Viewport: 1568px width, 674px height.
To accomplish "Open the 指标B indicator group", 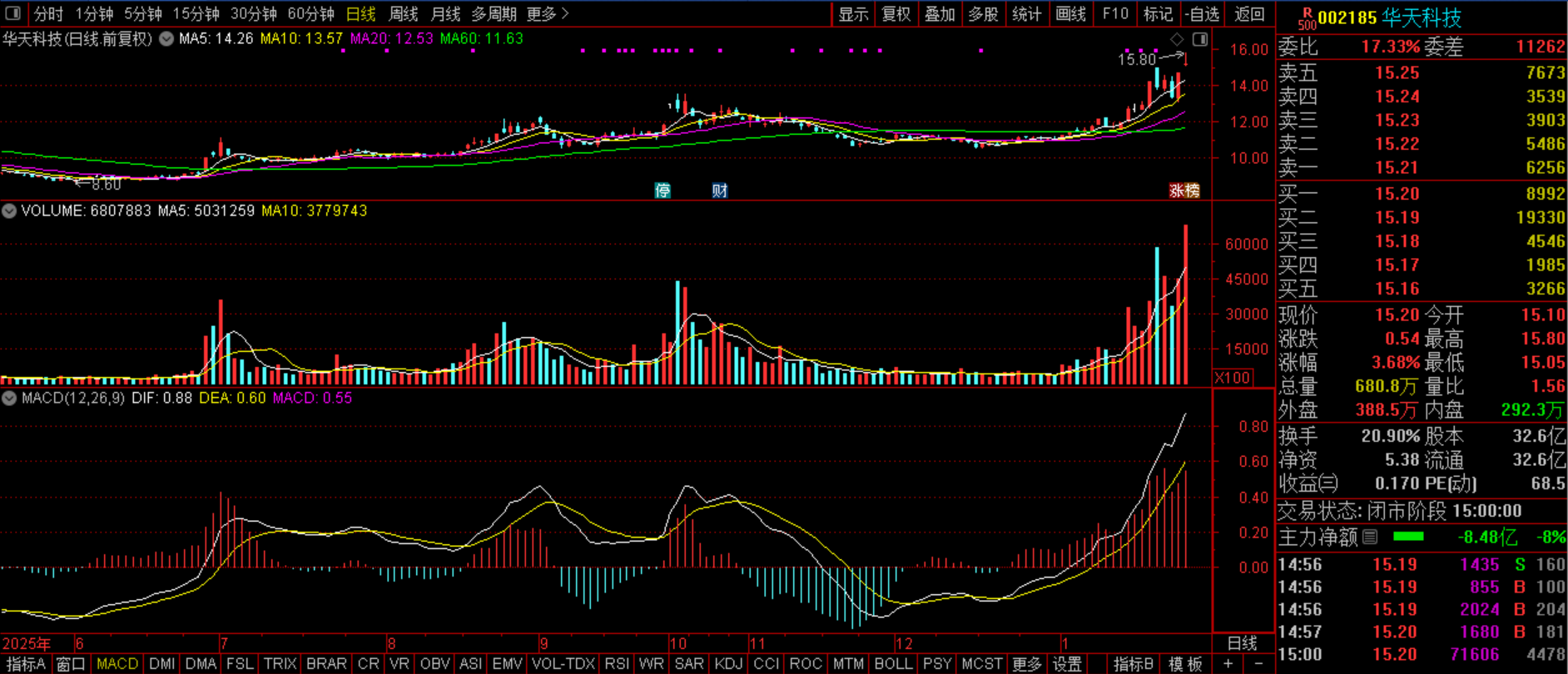I will 1134,664.
